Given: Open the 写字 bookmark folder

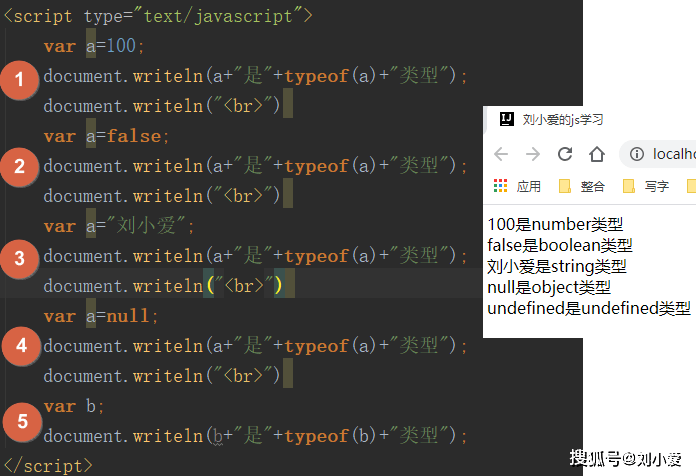Looking at the screenshot, I should pos(646,186).
